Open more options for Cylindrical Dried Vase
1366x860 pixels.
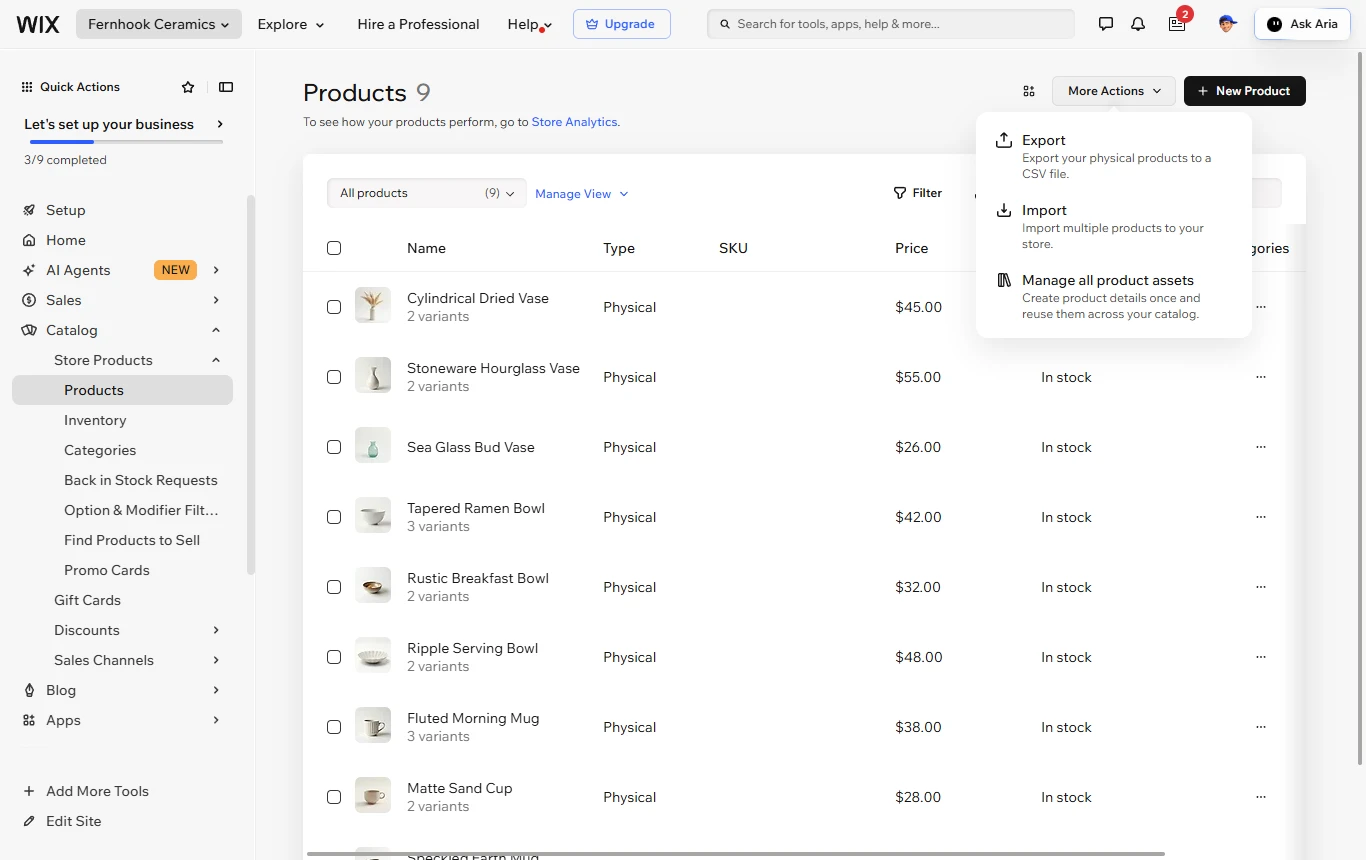coord(1261,307)
